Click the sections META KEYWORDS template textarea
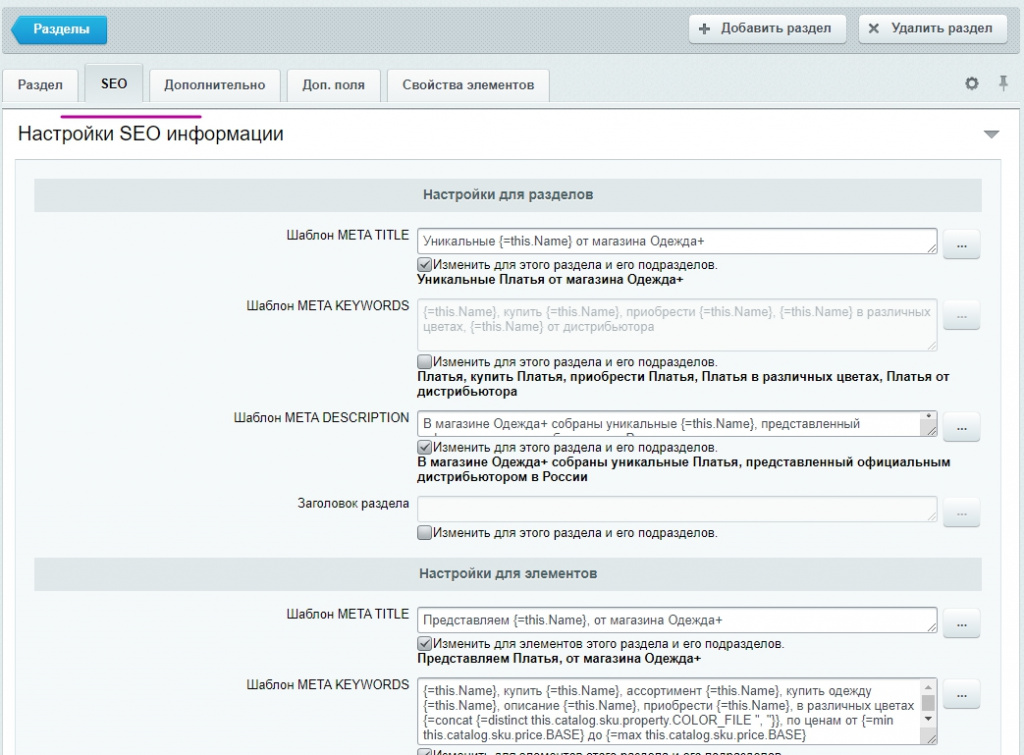The image size is (1024, 755). pos(677,325)
